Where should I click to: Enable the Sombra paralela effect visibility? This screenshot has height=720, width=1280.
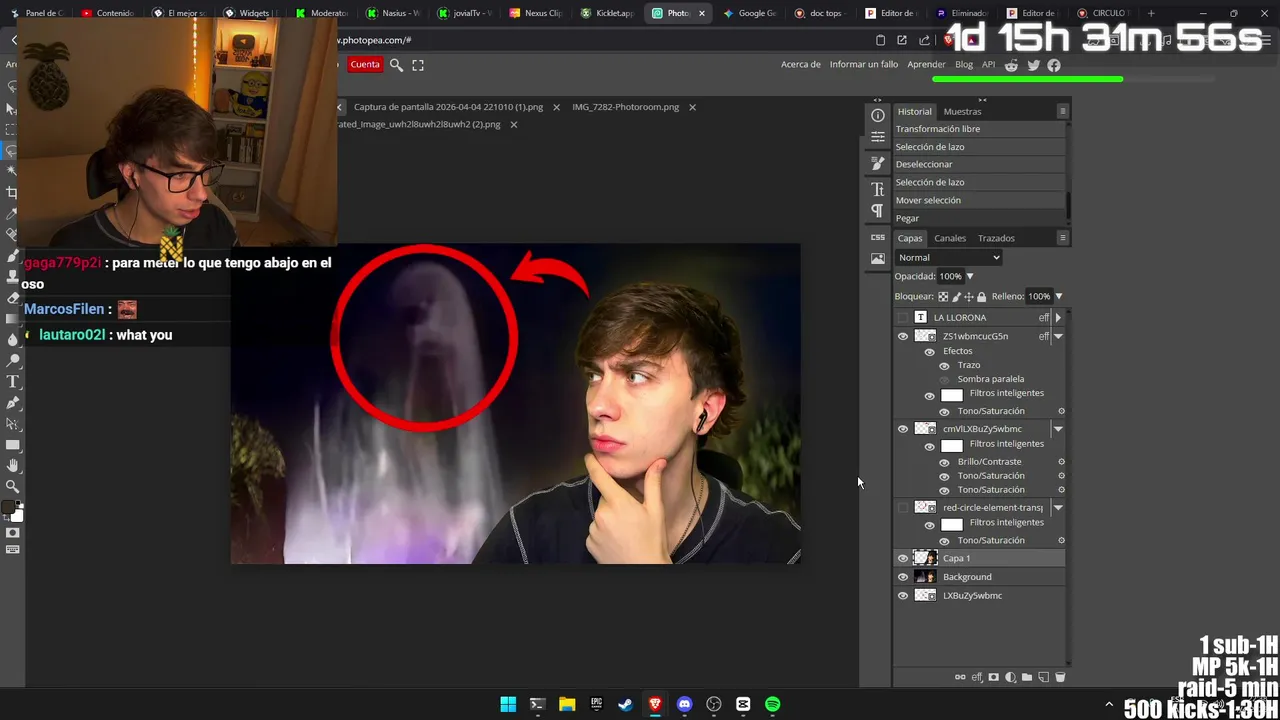point(944,379)
